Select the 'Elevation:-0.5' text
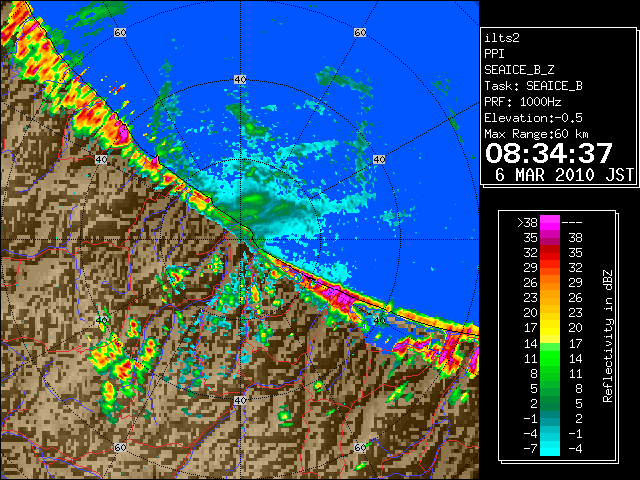This screenshot has width=640, height=480. pos(533,118)
